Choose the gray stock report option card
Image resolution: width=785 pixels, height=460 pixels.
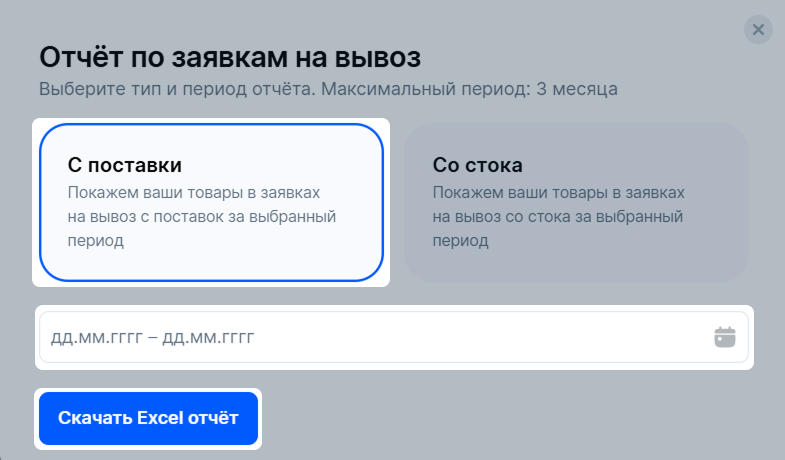pos(576,202)
